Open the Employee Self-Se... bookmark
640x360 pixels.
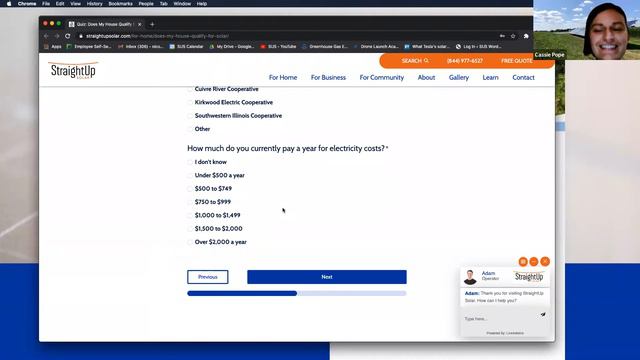coord(89,47)
